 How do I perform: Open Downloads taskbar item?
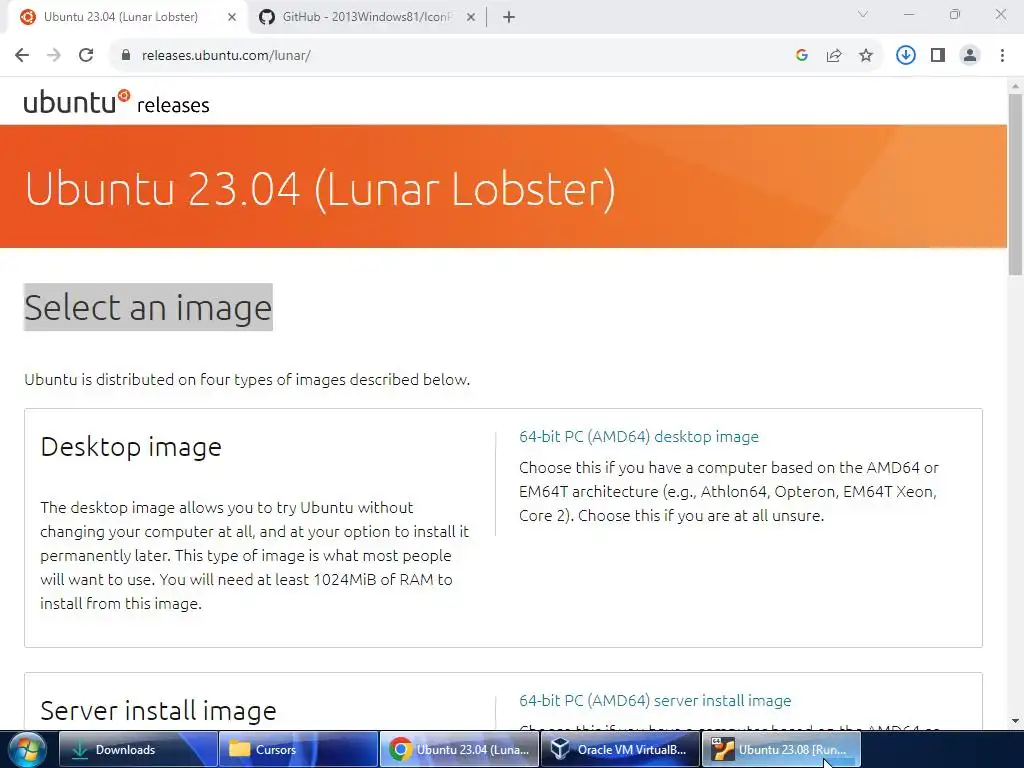[x=138, y=750]
